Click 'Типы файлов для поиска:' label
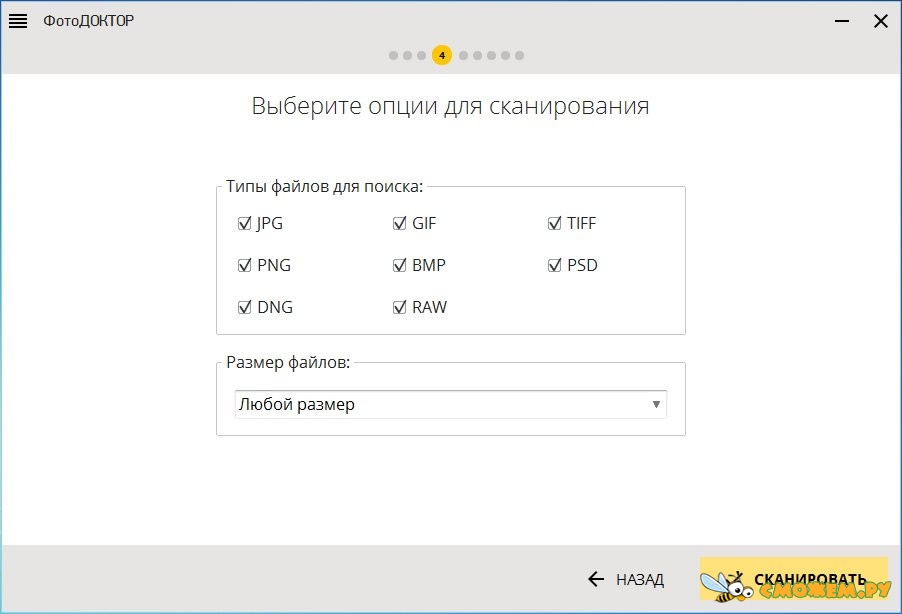 click(x=324, y=186)
